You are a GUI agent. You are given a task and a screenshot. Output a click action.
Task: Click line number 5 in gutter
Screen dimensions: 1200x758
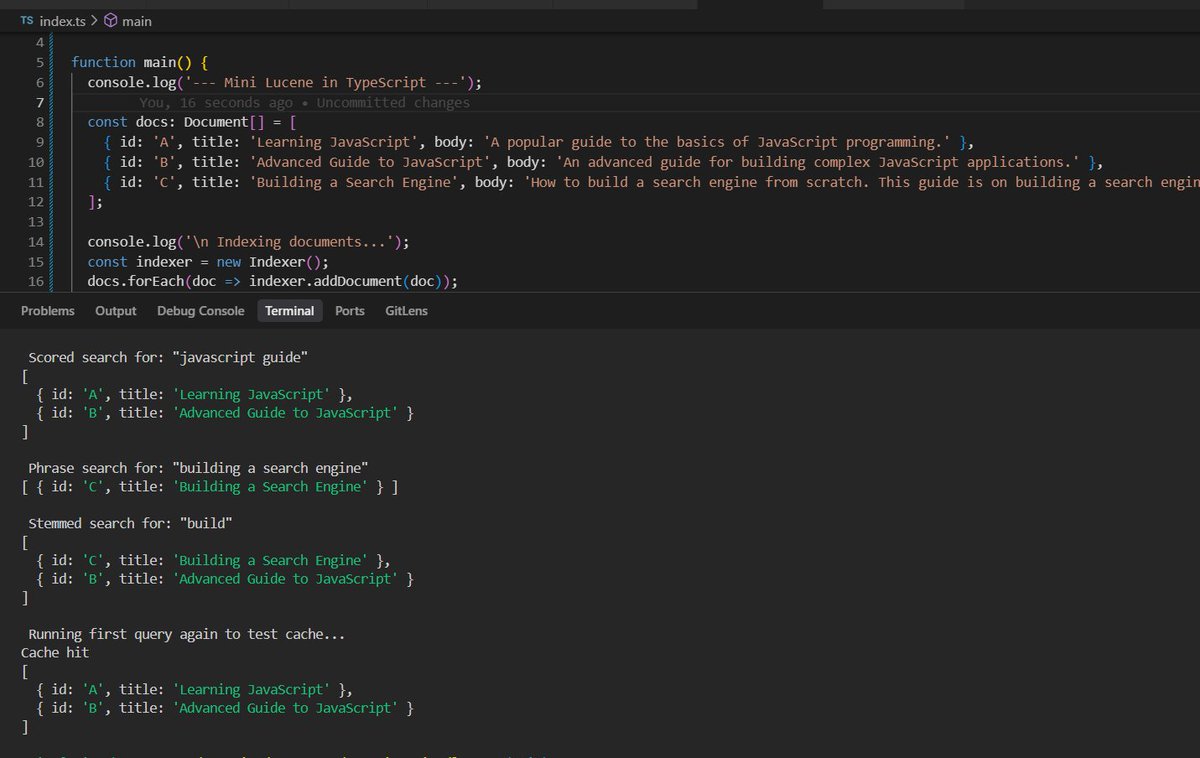pyautogui.click(x=39, y=62)
